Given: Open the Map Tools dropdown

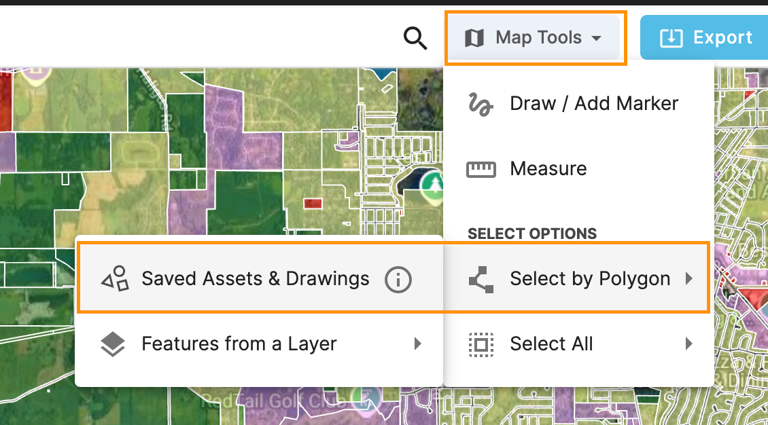Looking at the screenshot, I should [534, 38].
